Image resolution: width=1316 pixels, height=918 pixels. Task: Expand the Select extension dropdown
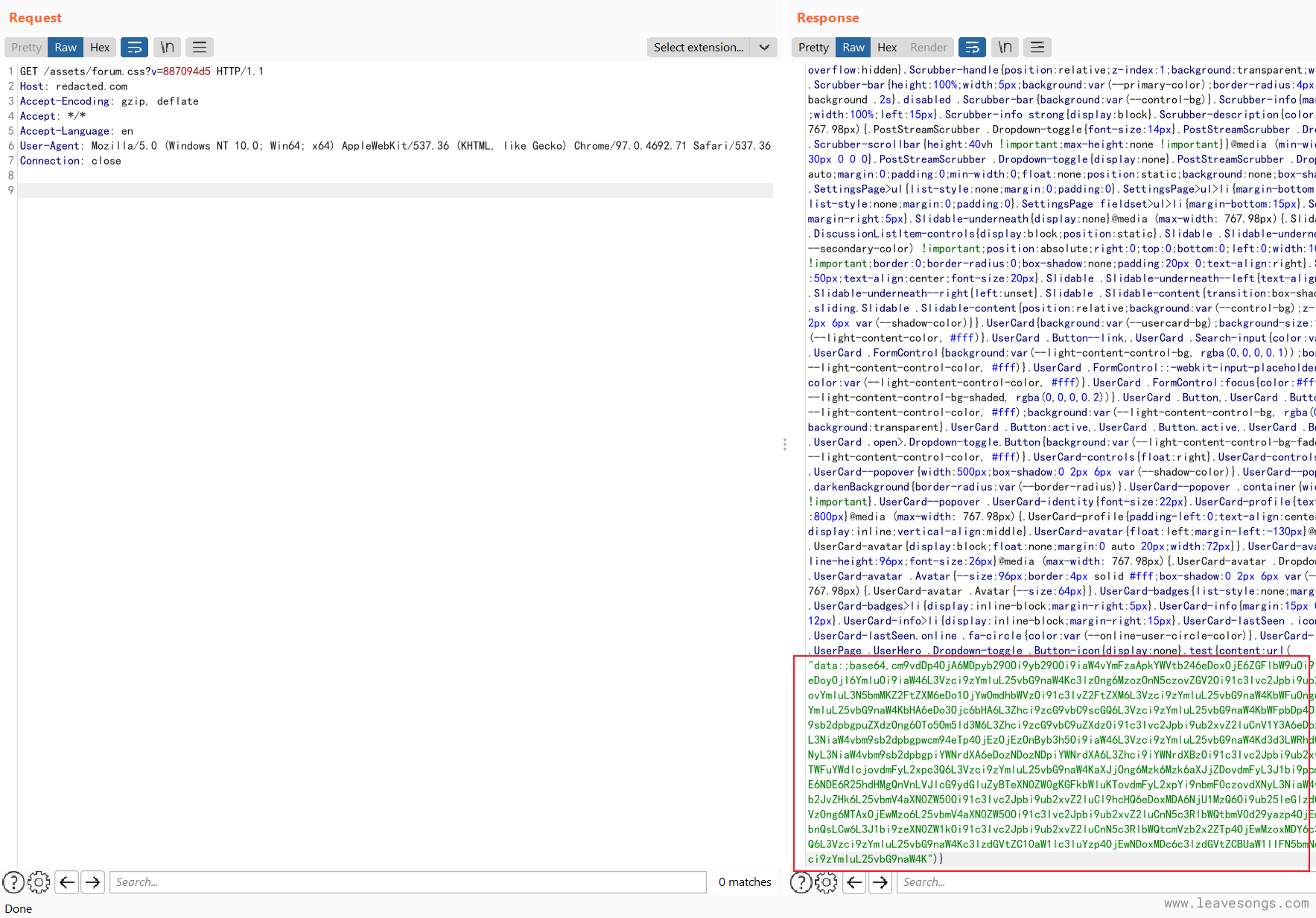point(699,48)
